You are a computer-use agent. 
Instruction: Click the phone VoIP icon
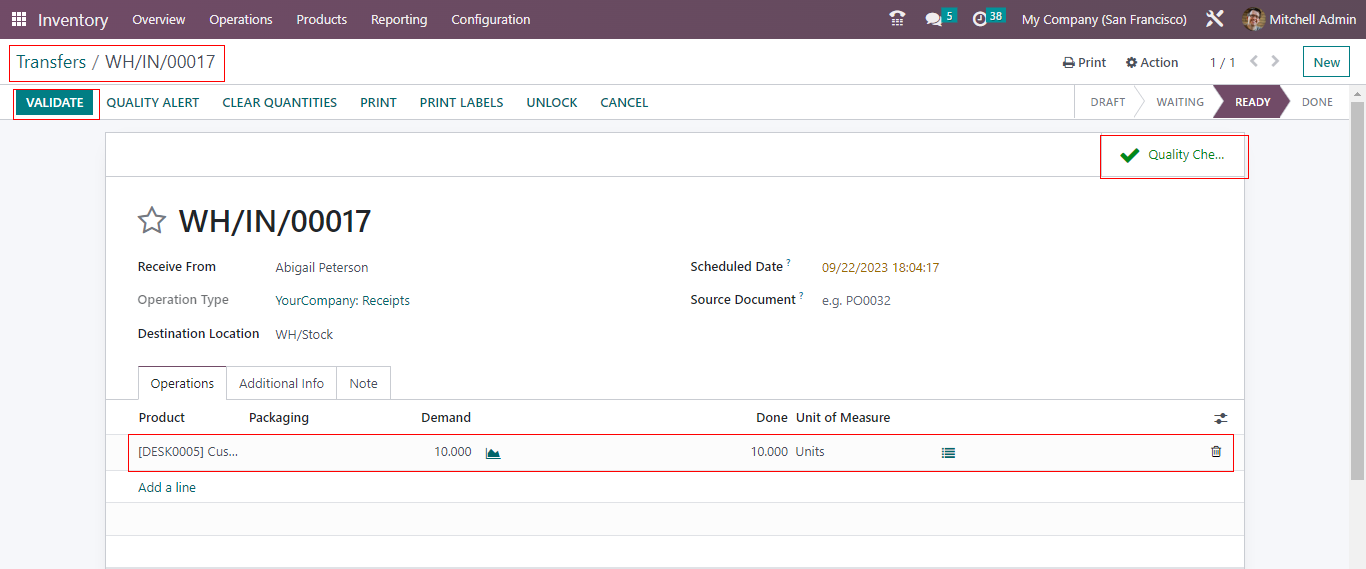[897, 19]
